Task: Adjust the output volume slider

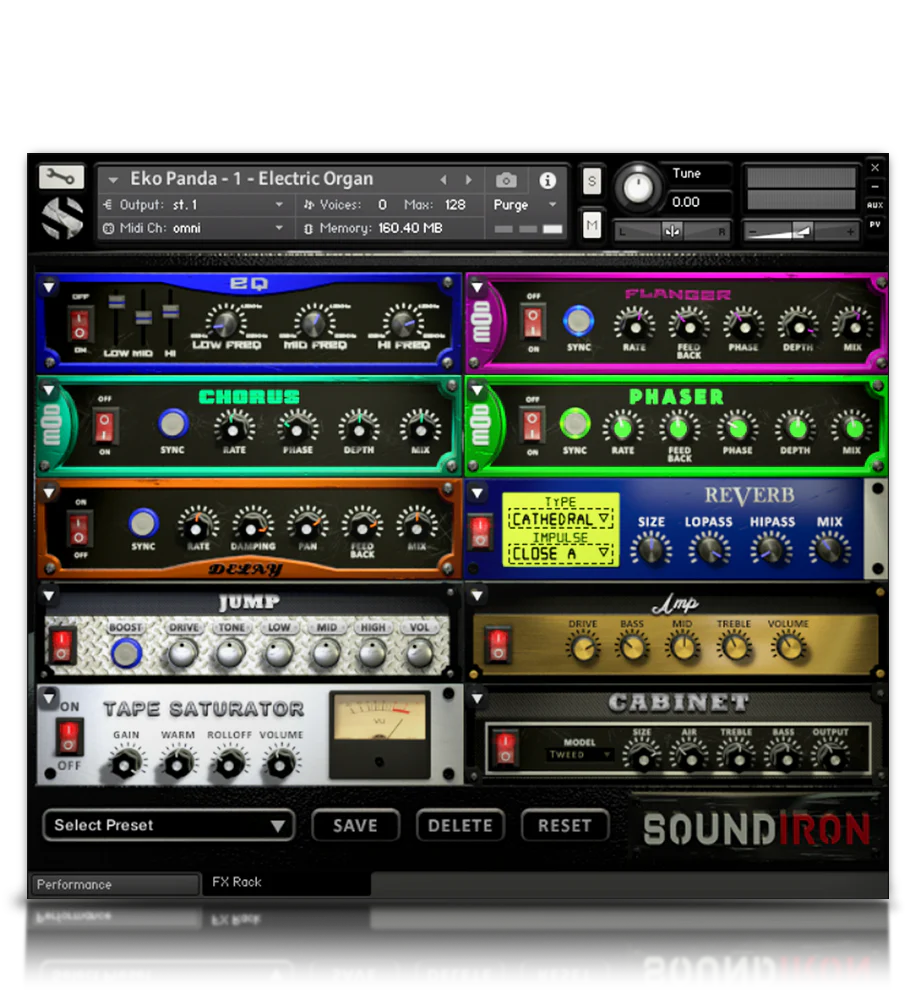Action: click(802, 231)
